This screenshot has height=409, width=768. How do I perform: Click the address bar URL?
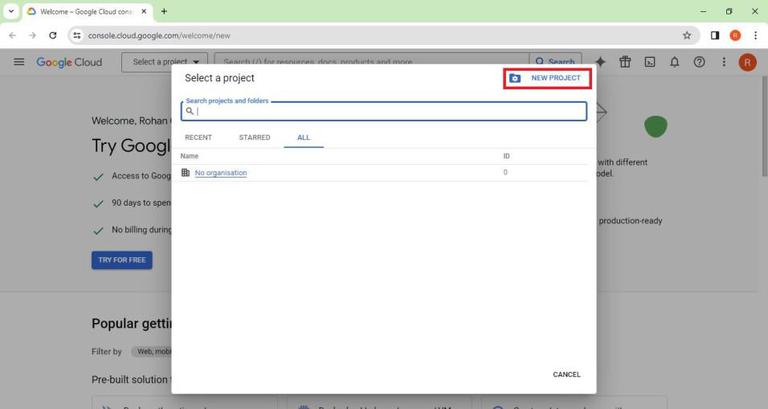[x=159, y=36]
